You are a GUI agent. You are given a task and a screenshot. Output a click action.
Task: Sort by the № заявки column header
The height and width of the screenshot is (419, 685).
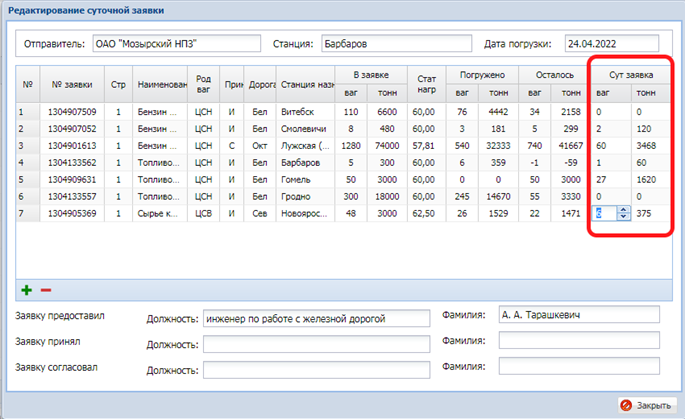point(72,84)
